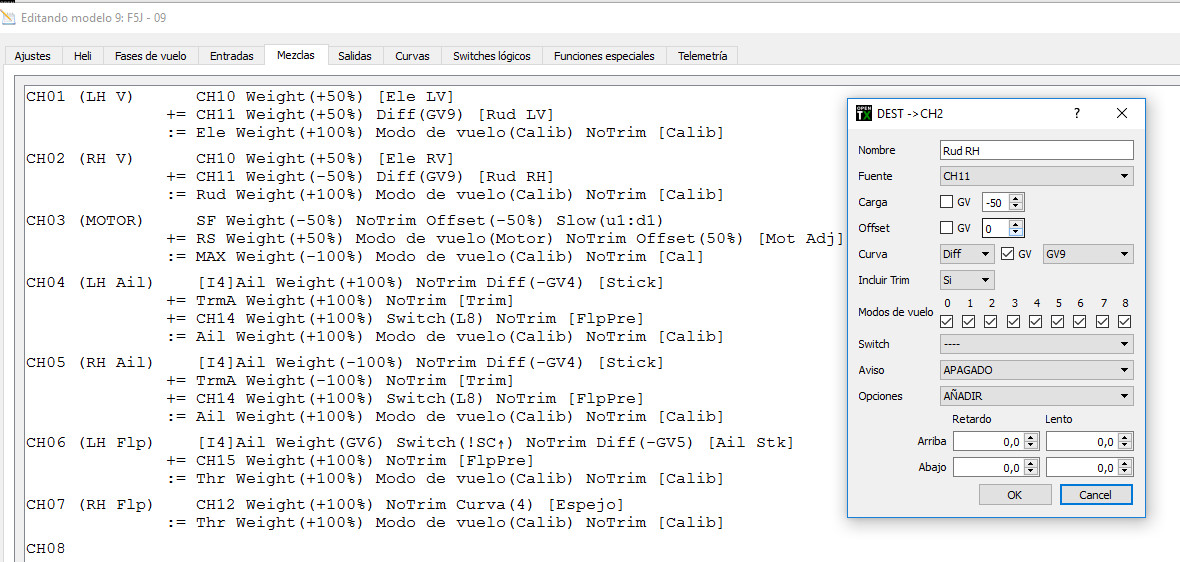The height and width of the screenshot is (562, 1180).
Task: Open the Fuente dropdown showing CH11
Action: tap(1036, 176)
